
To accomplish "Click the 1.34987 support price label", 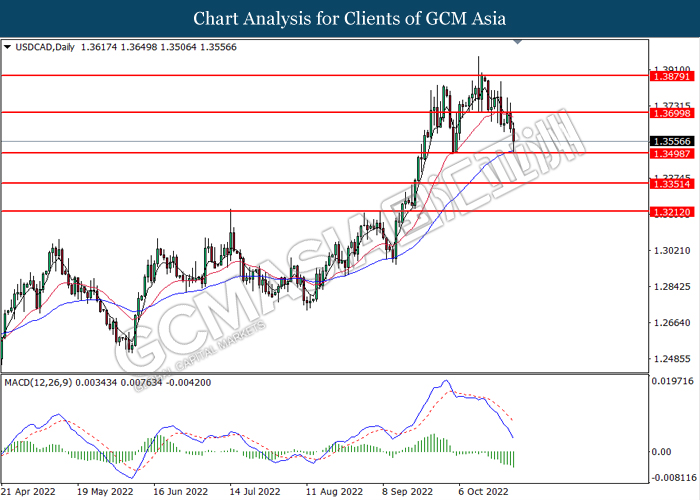I will (x=672, y=154).
